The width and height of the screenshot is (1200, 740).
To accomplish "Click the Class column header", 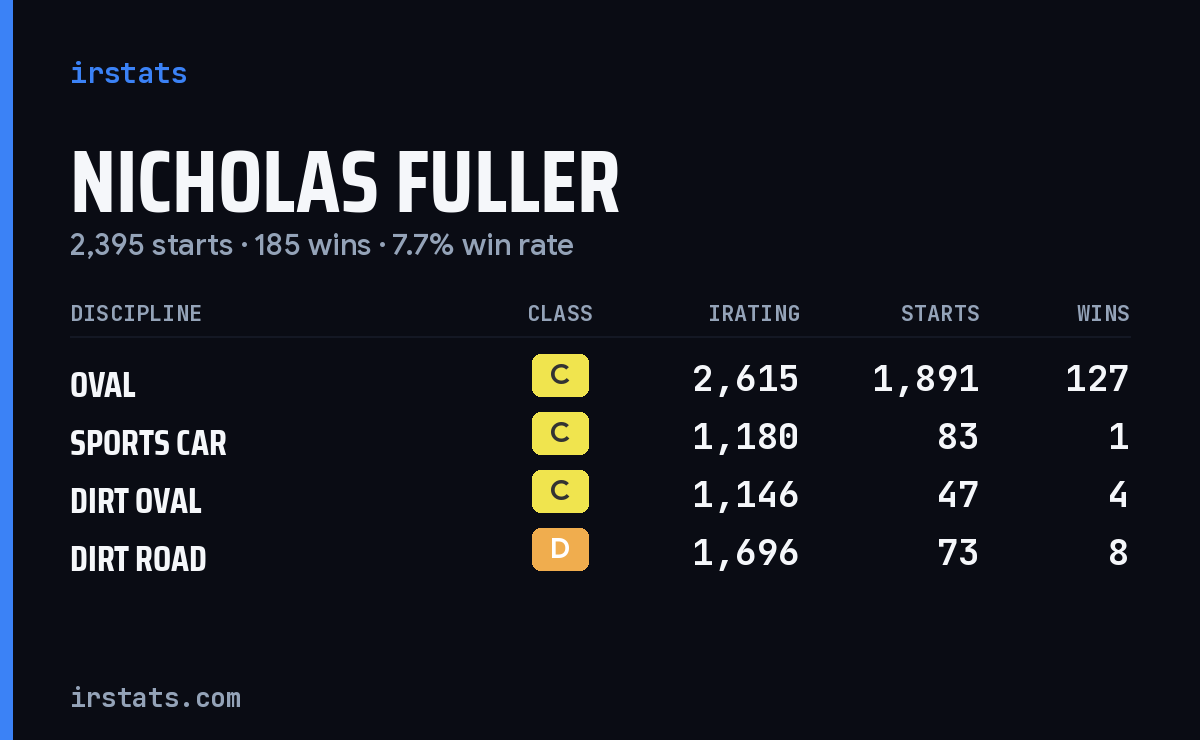I will point(560,314).
